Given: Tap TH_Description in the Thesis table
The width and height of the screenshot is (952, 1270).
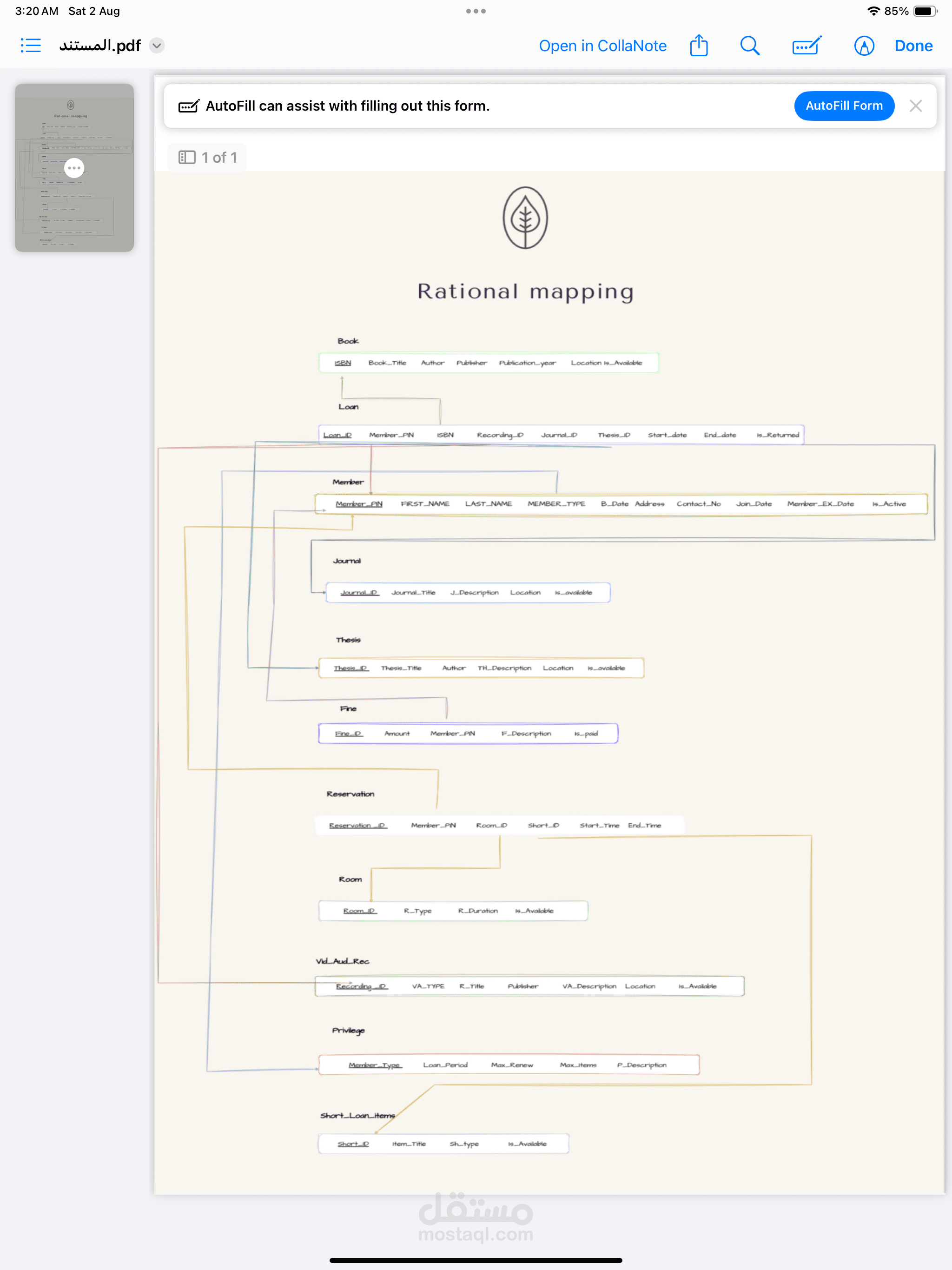Looking at the screenshot, I should coord(505,668).
